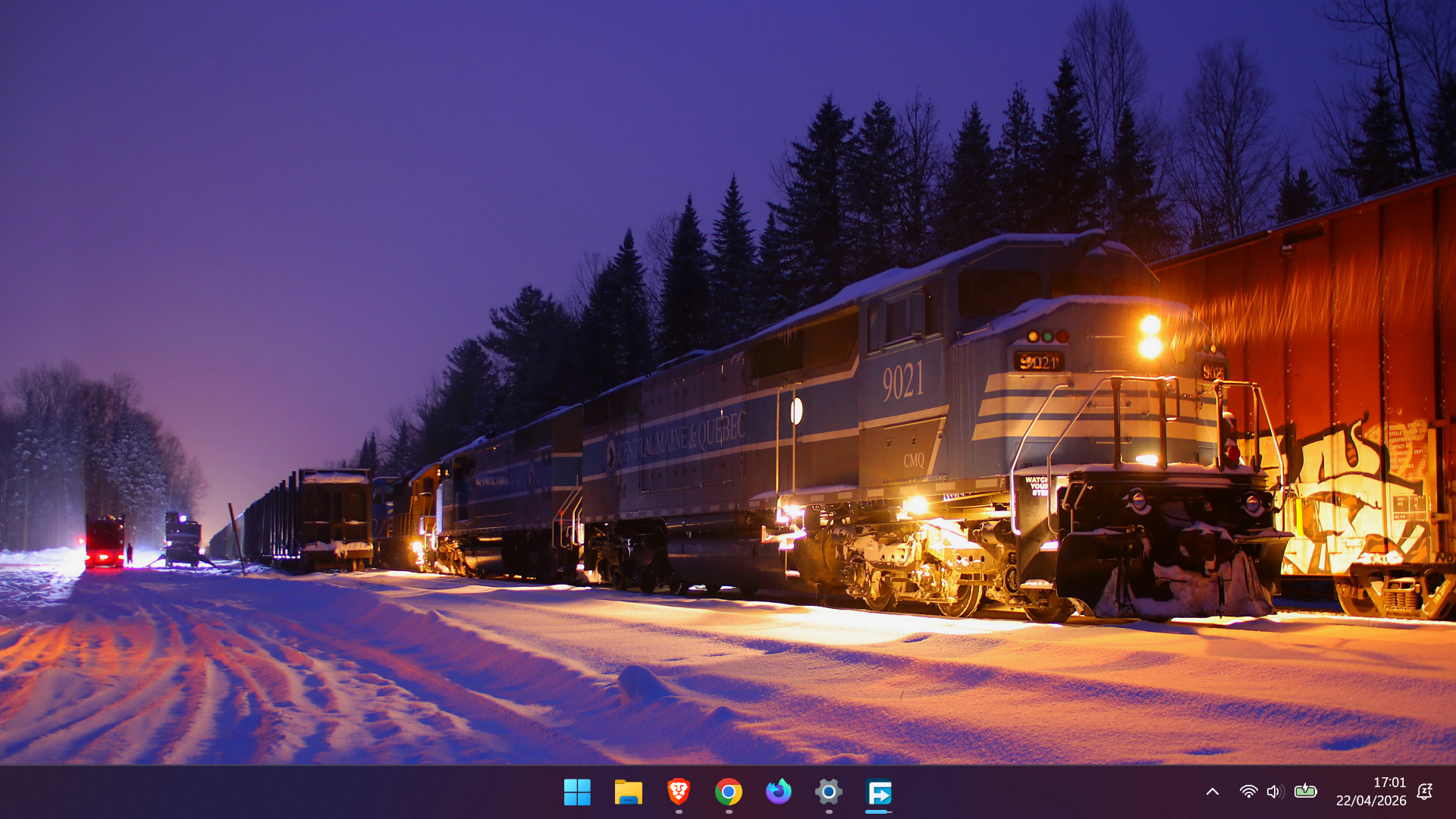Click the purple sky area of desktop
Screen dimensions: 1456x819
pyautogui.click(x=303, y=190)
